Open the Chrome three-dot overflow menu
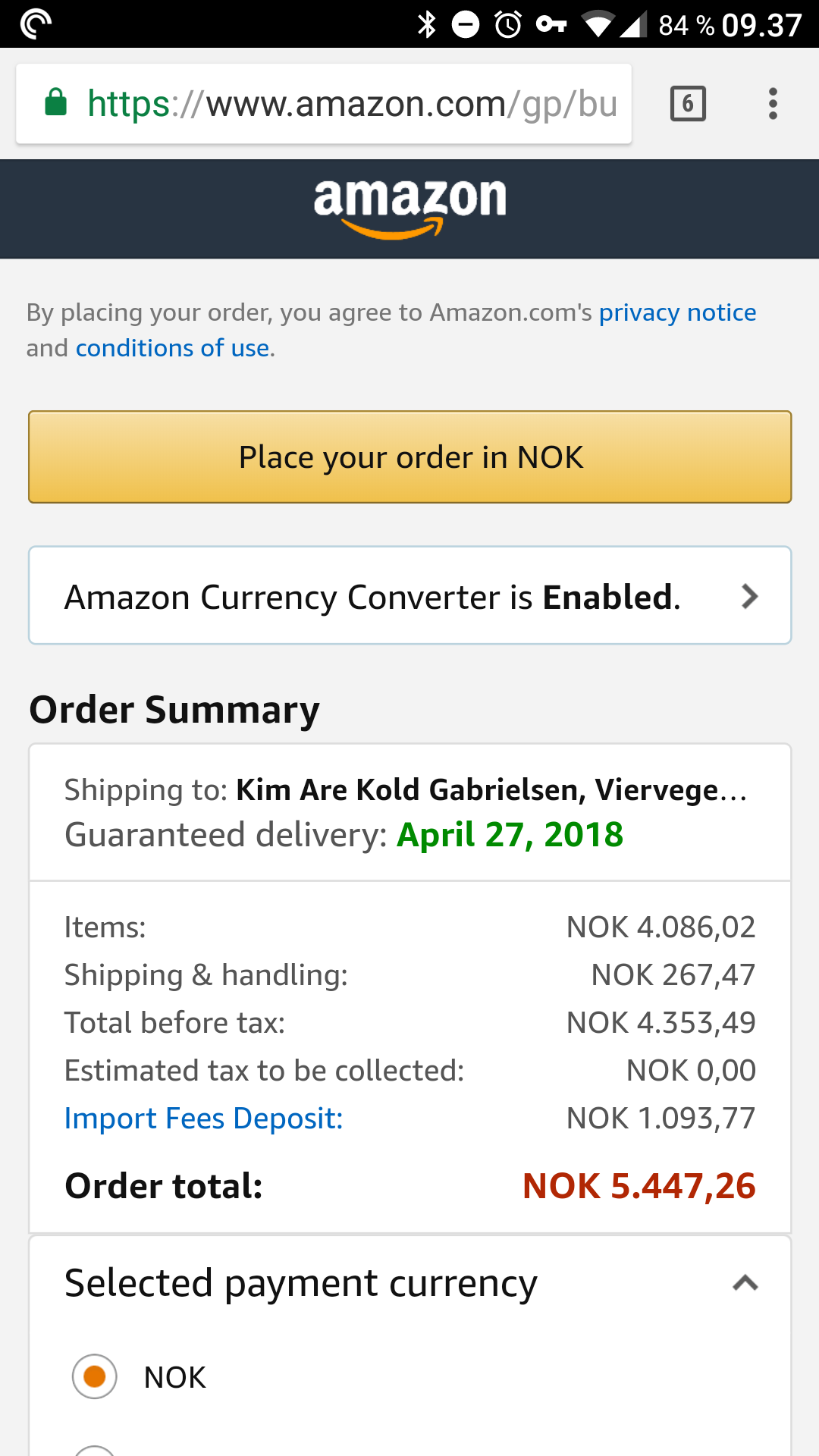The height and width of the screenshot is (1456, 819). point(773,104)
